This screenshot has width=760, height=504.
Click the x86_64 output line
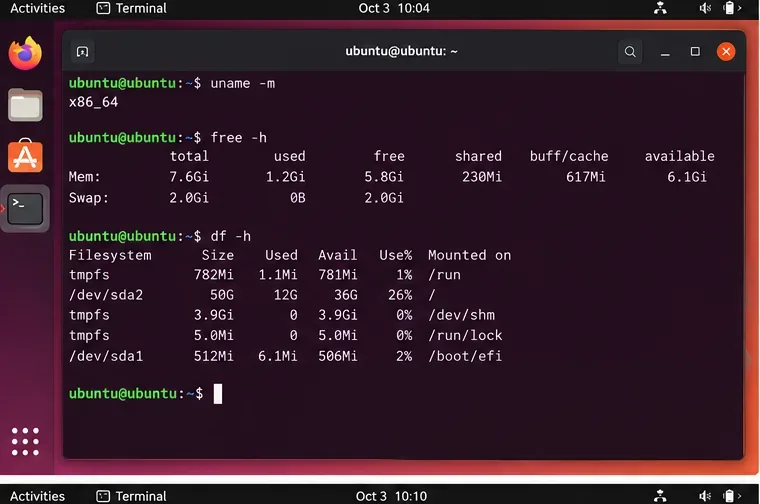tap(93, 102)
